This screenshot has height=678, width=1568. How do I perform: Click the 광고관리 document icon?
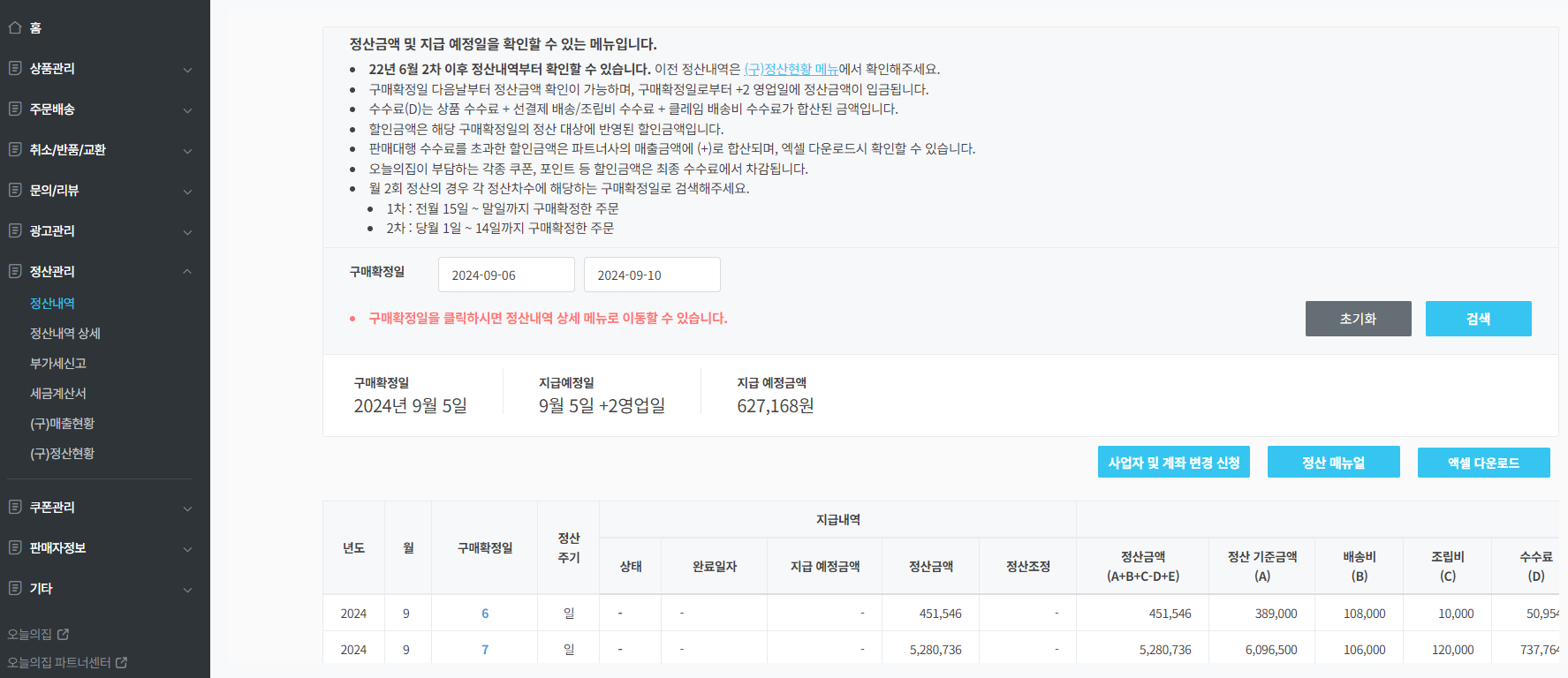pos(15,230)
